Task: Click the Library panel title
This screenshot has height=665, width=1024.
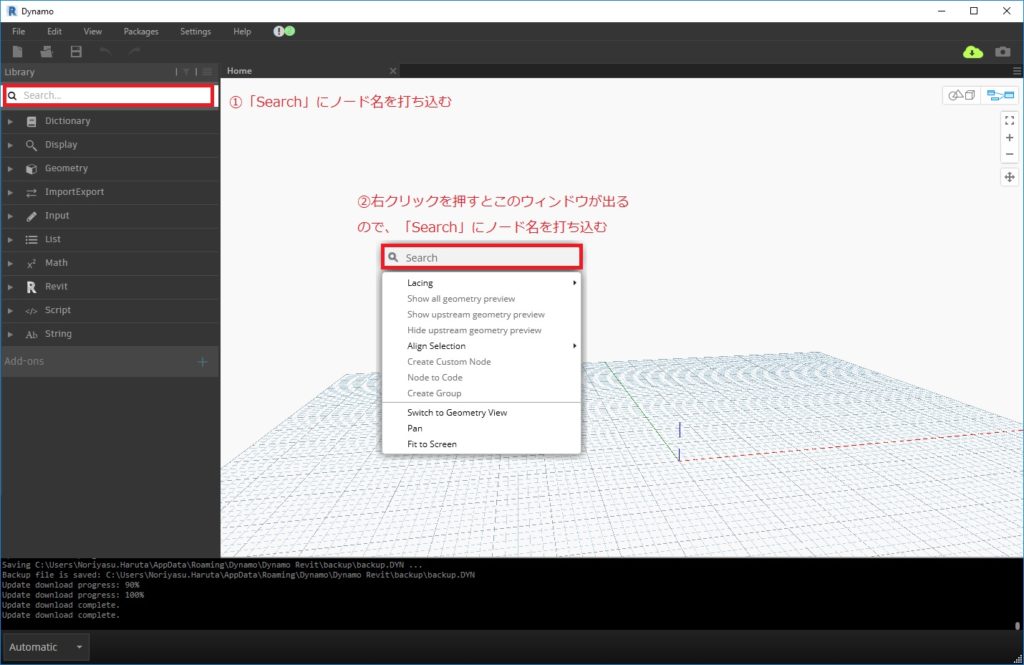Action: pos(20,72)
